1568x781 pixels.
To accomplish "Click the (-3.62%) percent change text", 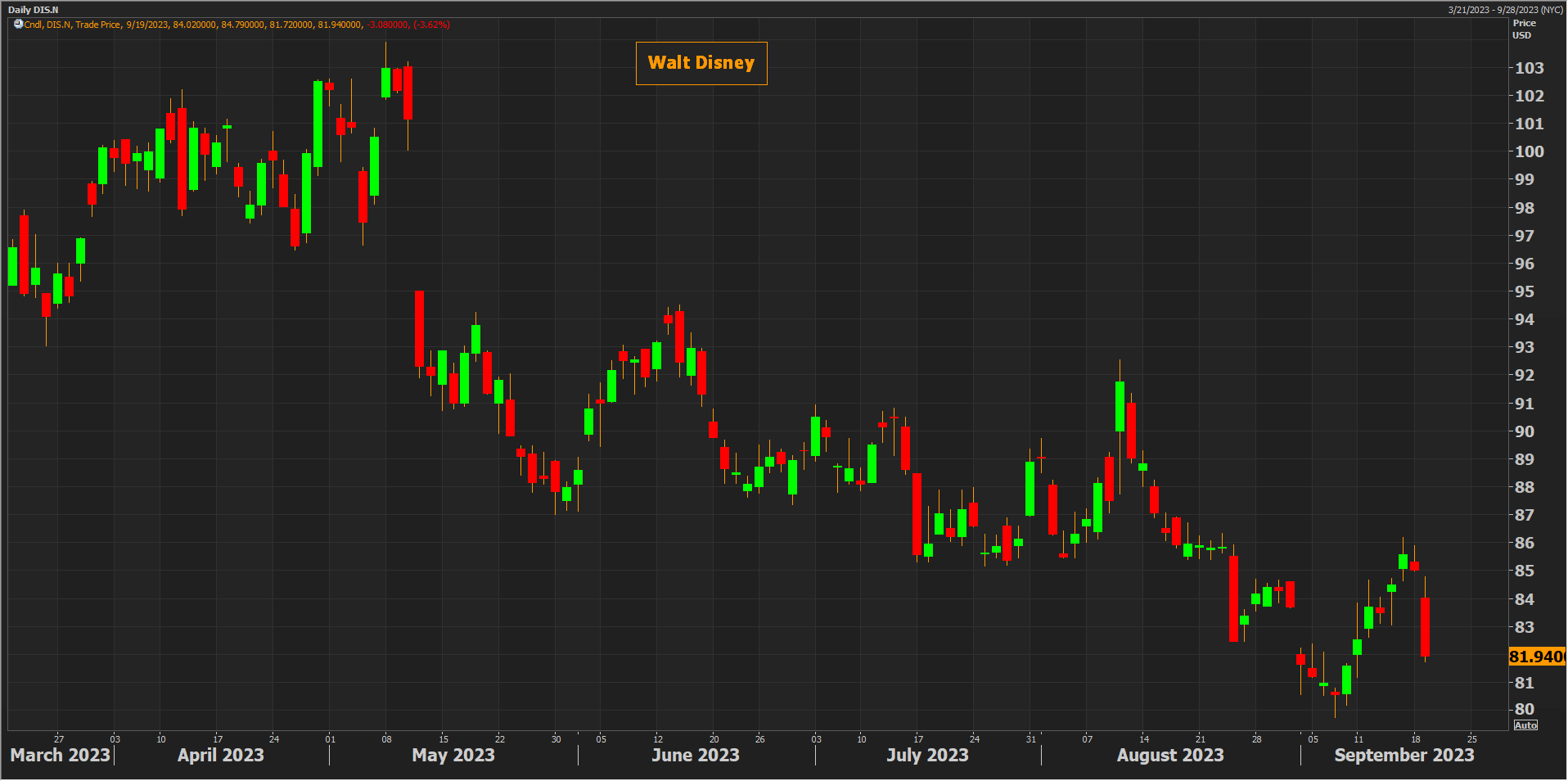I will [x=431, y=25].
